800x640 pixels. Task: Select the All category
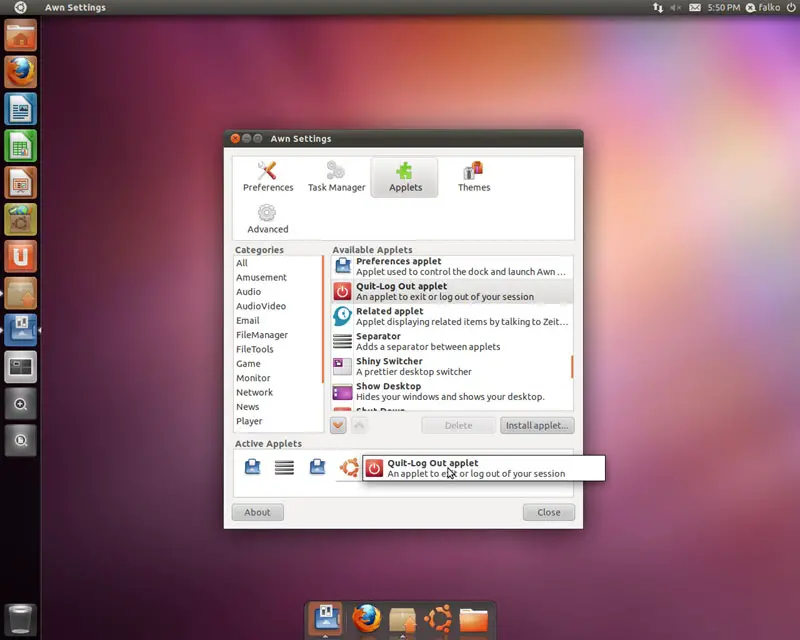tap(278, 263)
